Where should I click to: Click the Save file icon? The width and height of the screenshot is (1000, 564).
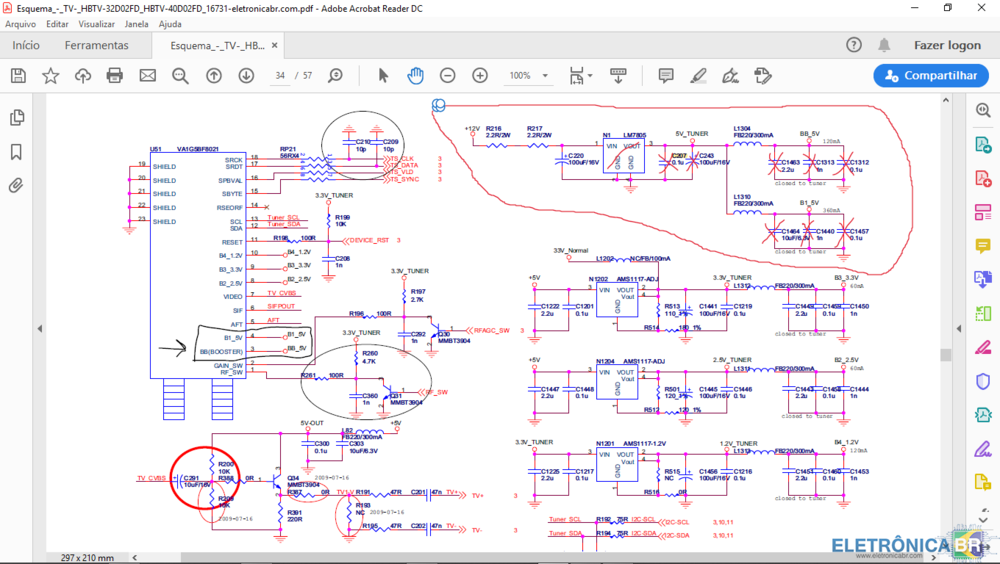18,76
